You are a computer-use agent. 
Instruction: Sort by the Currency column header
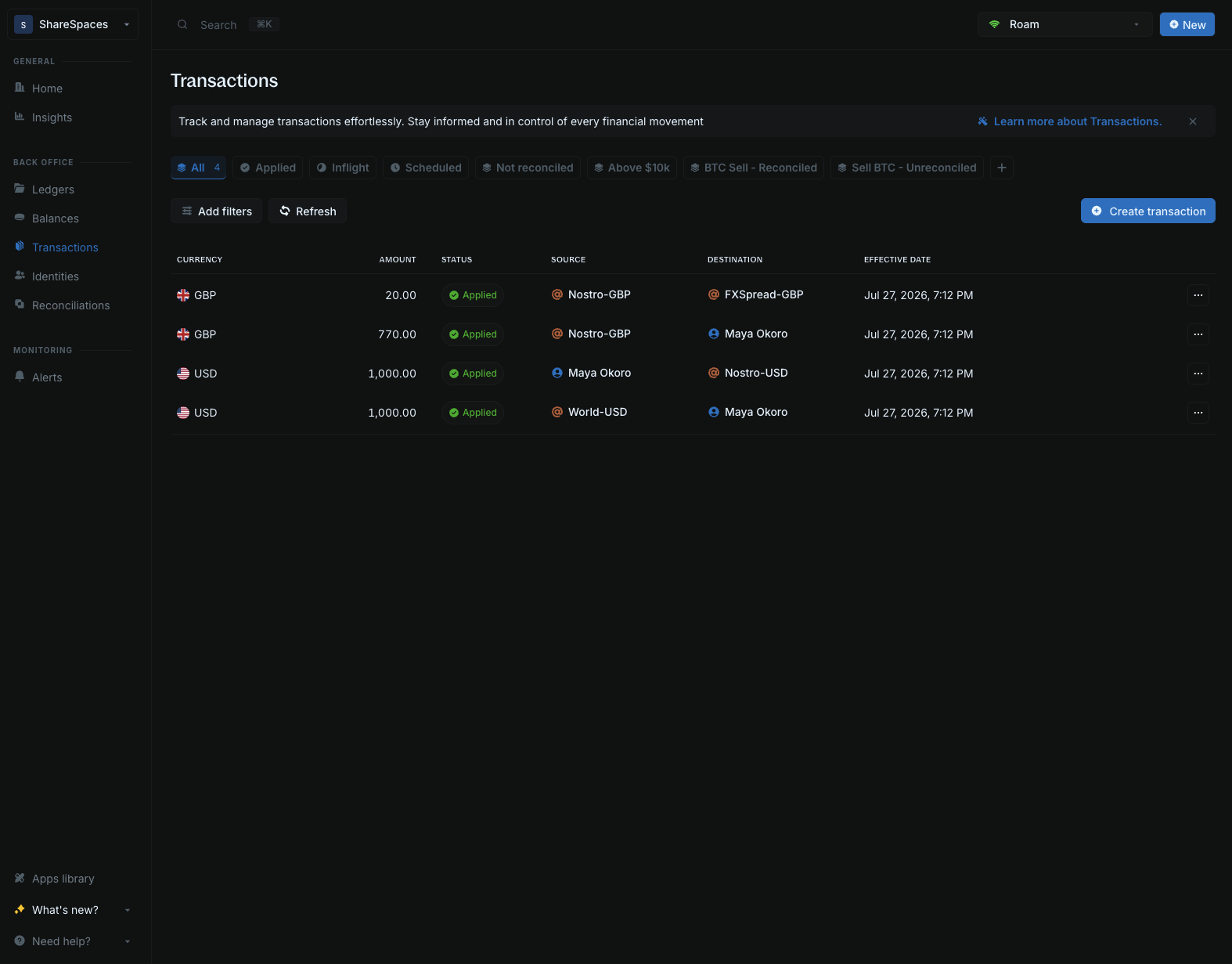click(x=200, y=259)
